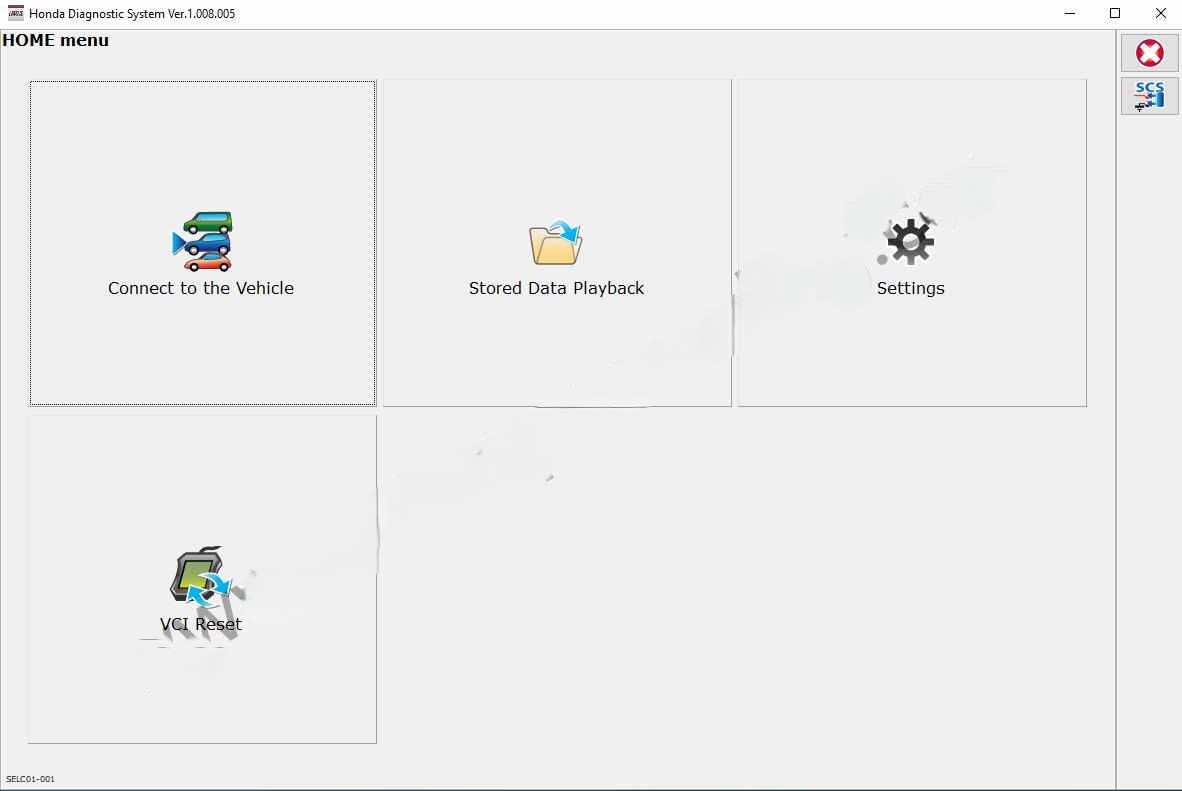
Task: Choose the "Stored Data Playback" text label
Action: pyautogui.click(x=556, y=288)
